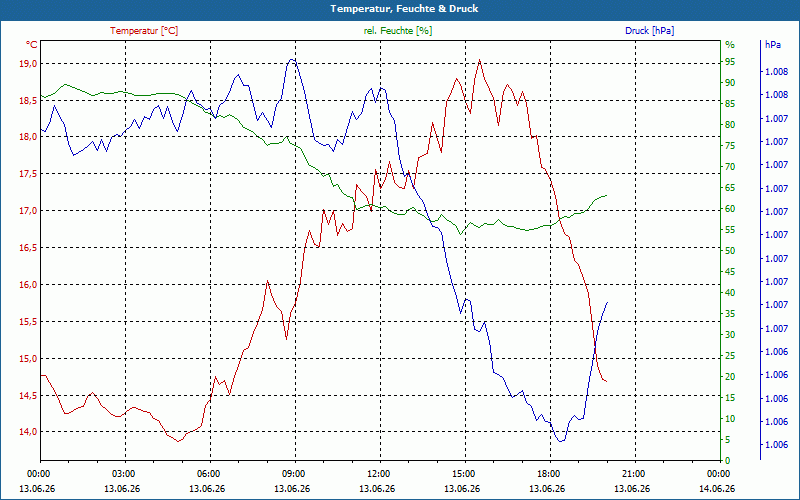
Task: Click the '09:00' time axis label
Action: point(292,473)
